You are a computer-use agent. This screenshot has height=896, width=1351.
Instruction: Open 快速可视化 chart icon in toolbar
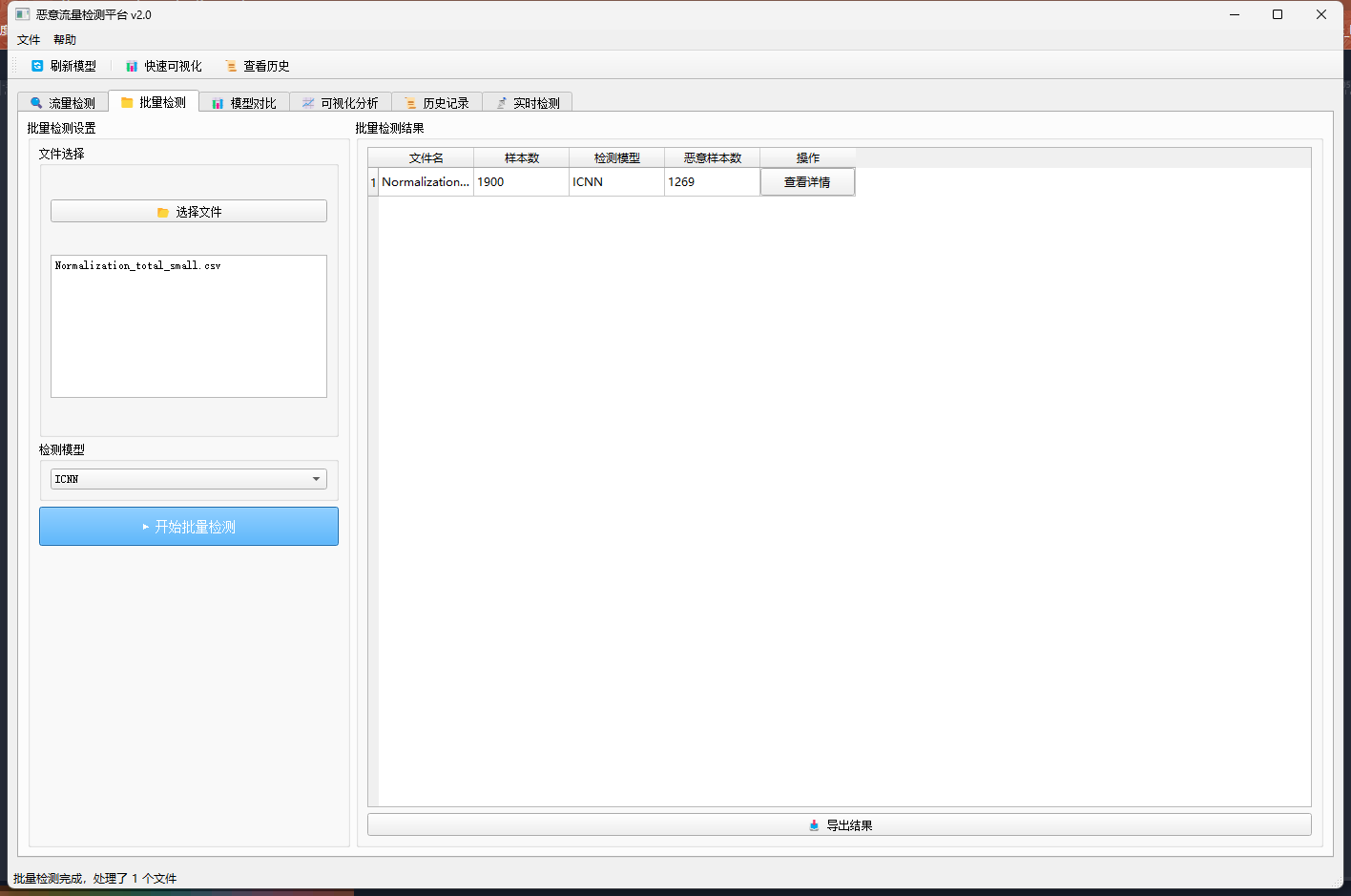132,66
